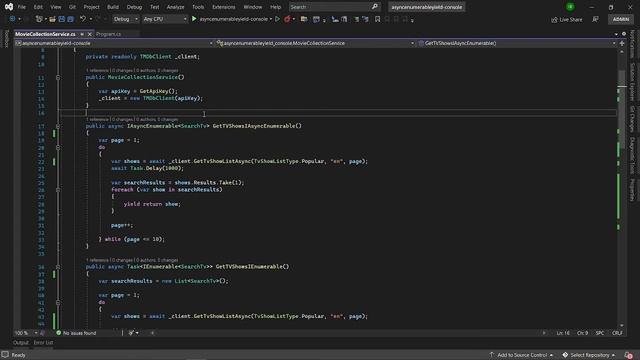Click the navigate backward button in toolbar
This screenshot has width=640, height=360.
pyautogui.click(x=12, y=19)
